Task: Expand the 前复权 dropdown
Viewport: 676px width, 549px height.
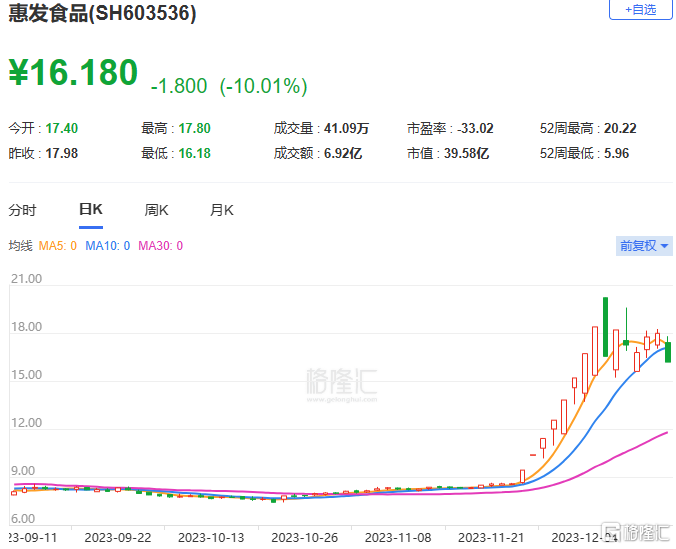Action: tap(644, 246)
